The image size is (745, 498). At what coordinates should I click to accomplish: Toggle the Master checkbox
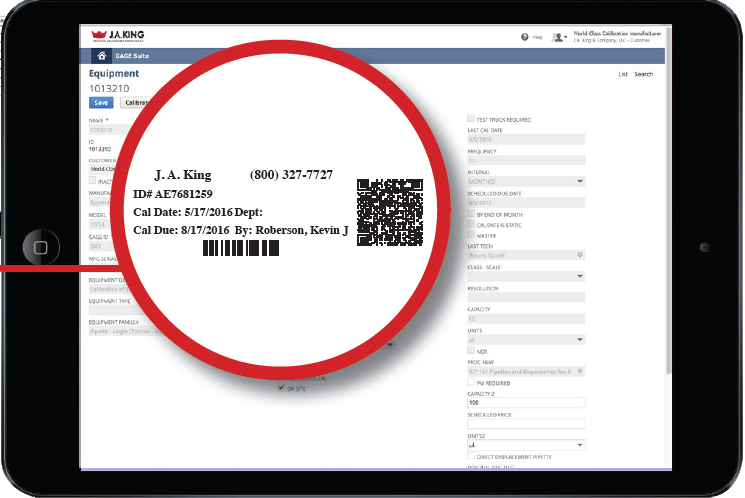[471, 234]
